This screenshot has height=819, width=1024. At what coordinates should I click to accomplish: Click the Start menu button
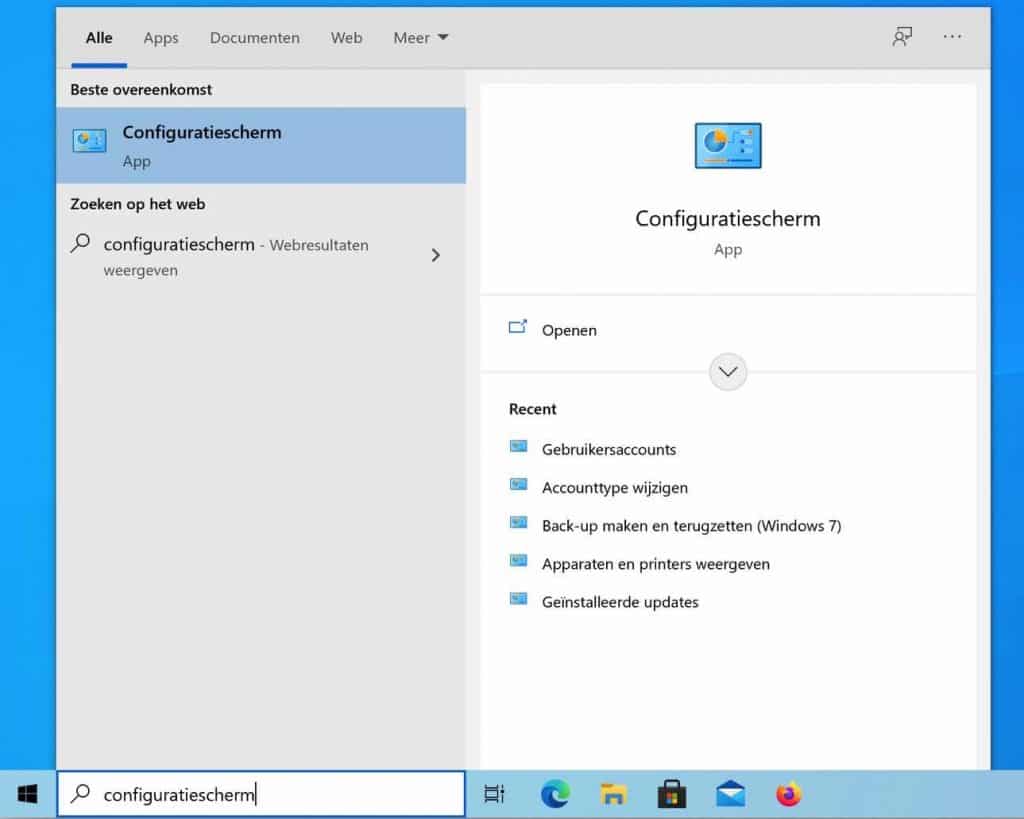point(25,793)
